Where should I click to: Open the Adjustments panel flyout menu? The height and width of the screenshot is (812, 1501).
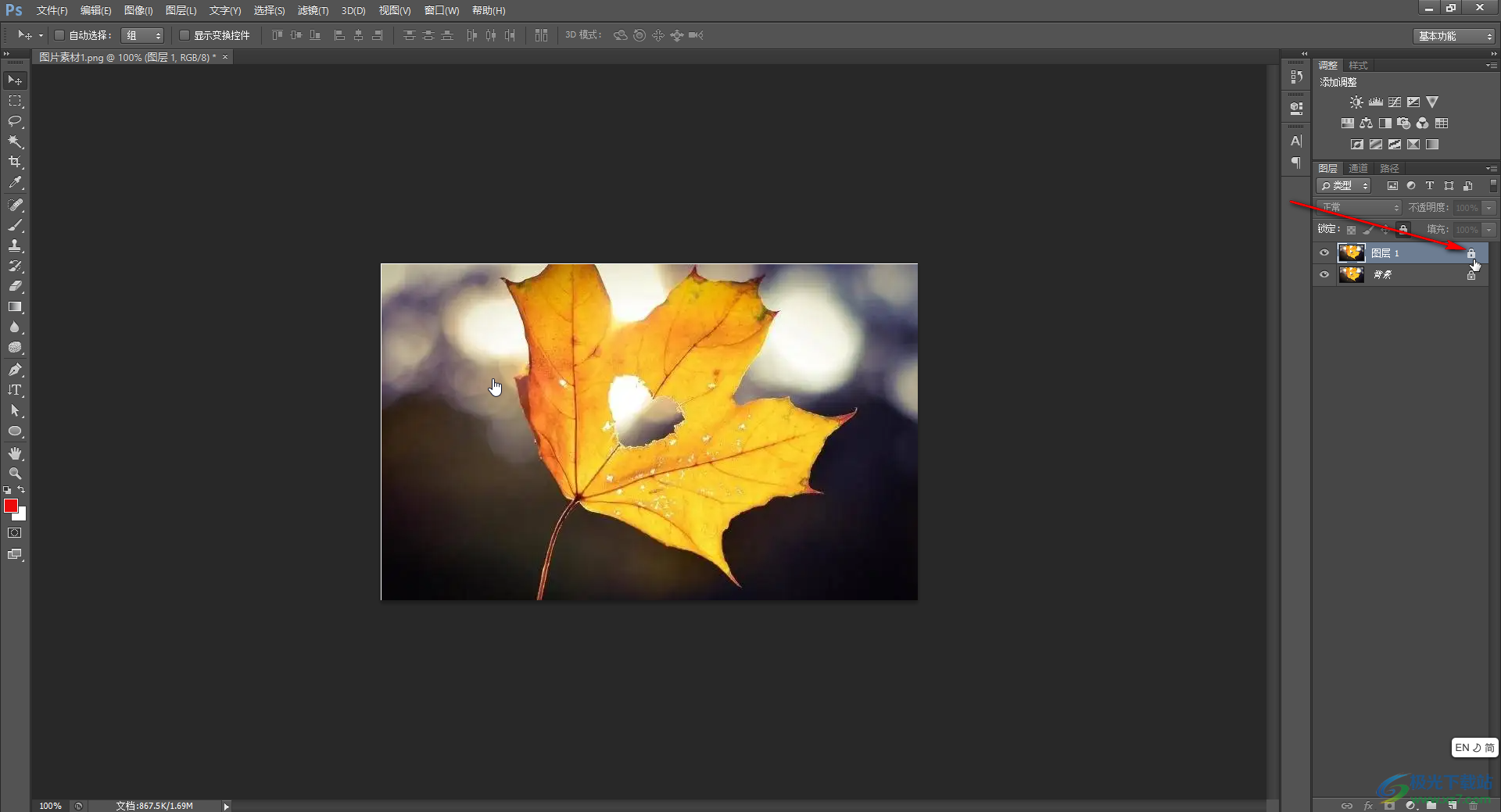[1492, 65]
